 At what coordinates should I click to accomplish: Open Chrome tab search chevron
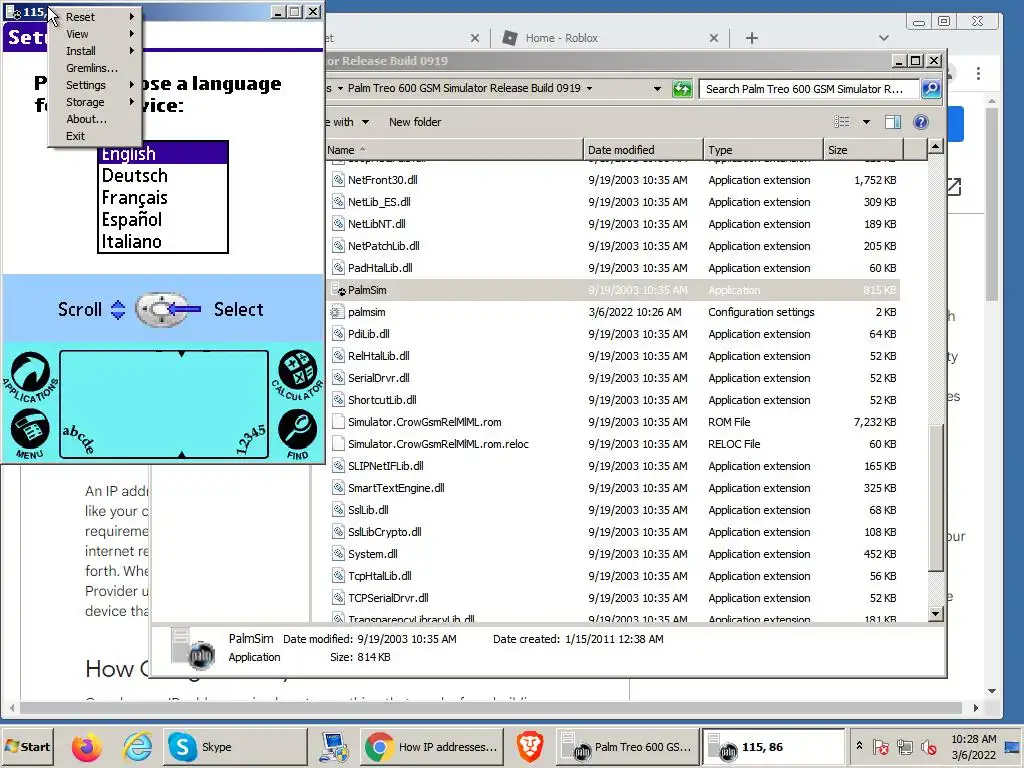(884, 38)
